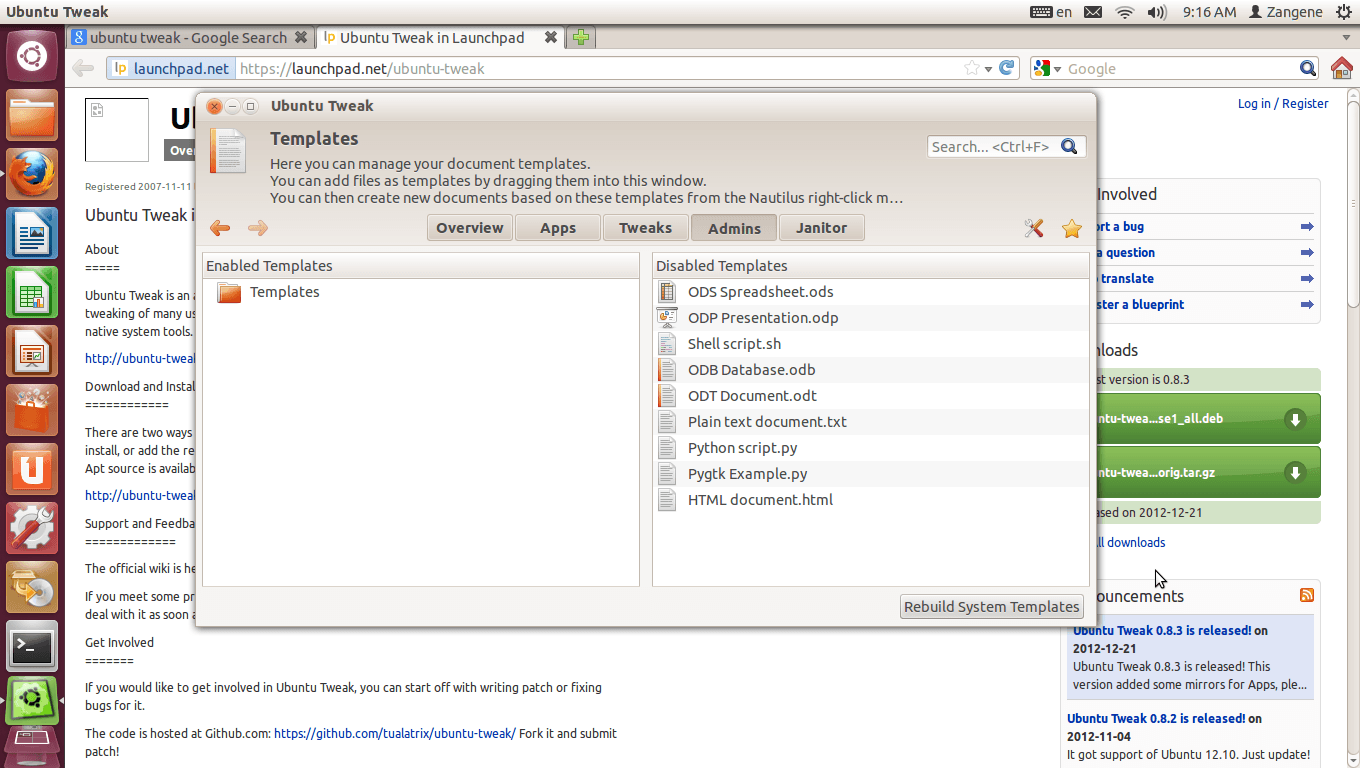The width and height of the screenshot is (1360, 768).
Task: Open the network Wi-Fi indicator
Action: click(x=1126, y=12)
